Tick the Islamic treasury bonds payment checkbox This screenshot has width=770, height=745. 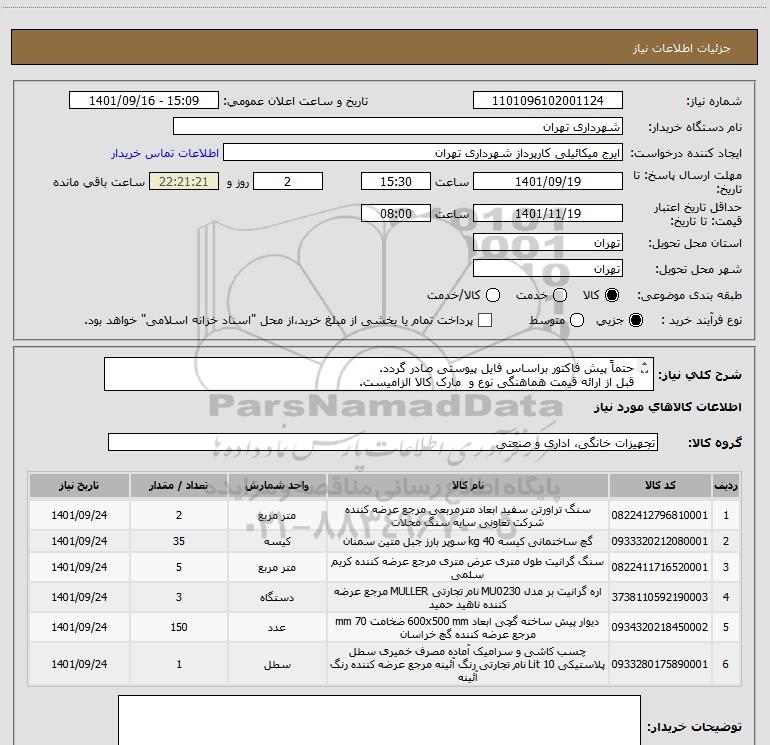pyautogui.click(x=485, y=320)
